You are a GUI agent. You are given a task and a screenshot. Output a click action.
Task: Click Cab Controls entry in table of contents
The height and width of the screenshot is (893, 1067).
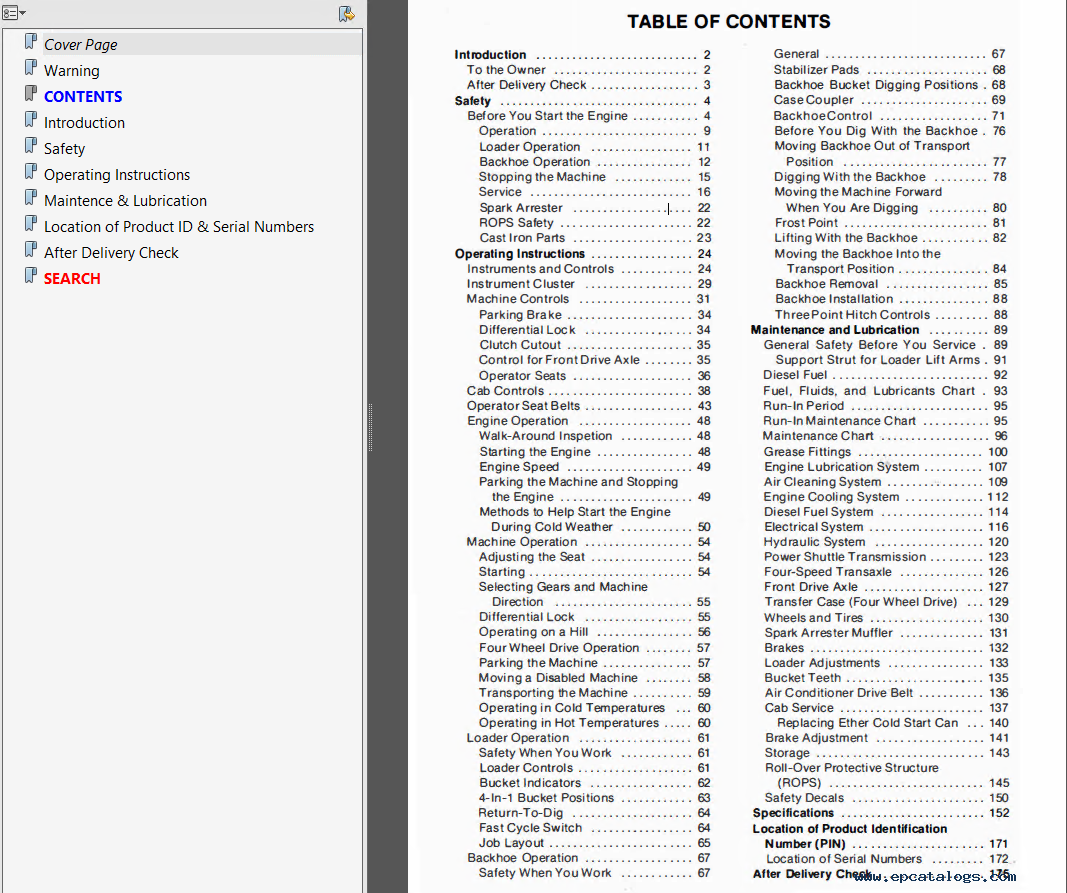point(505,391)
